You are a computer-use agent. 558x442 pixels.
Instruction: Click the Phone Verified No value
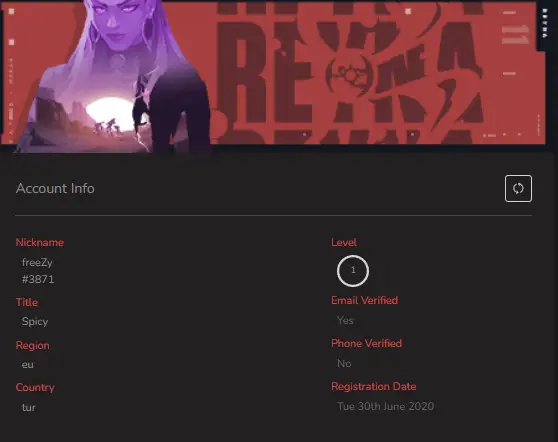(x=344, y=363)
